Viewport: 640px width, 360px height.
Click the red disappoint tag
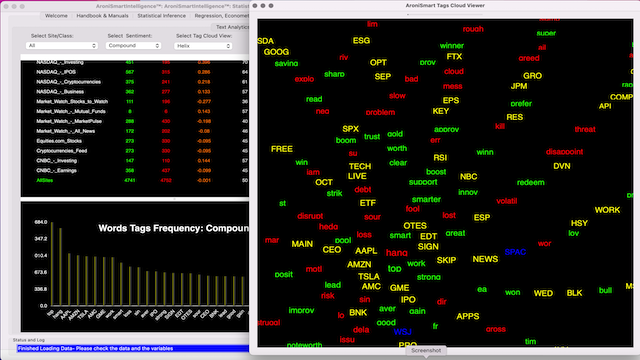coord(564,151)
